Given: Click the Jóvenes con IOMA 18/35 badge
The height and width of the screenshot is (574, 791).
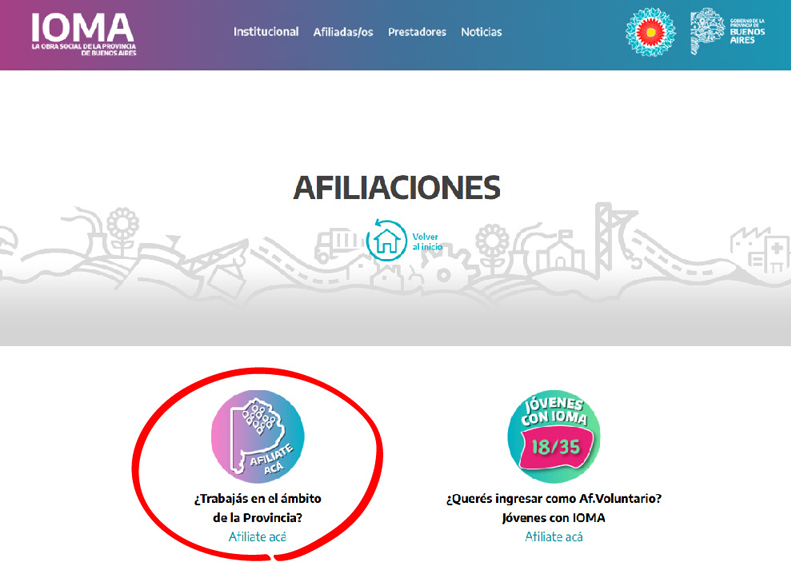Looking at the screenshot, I should [553, 437].
